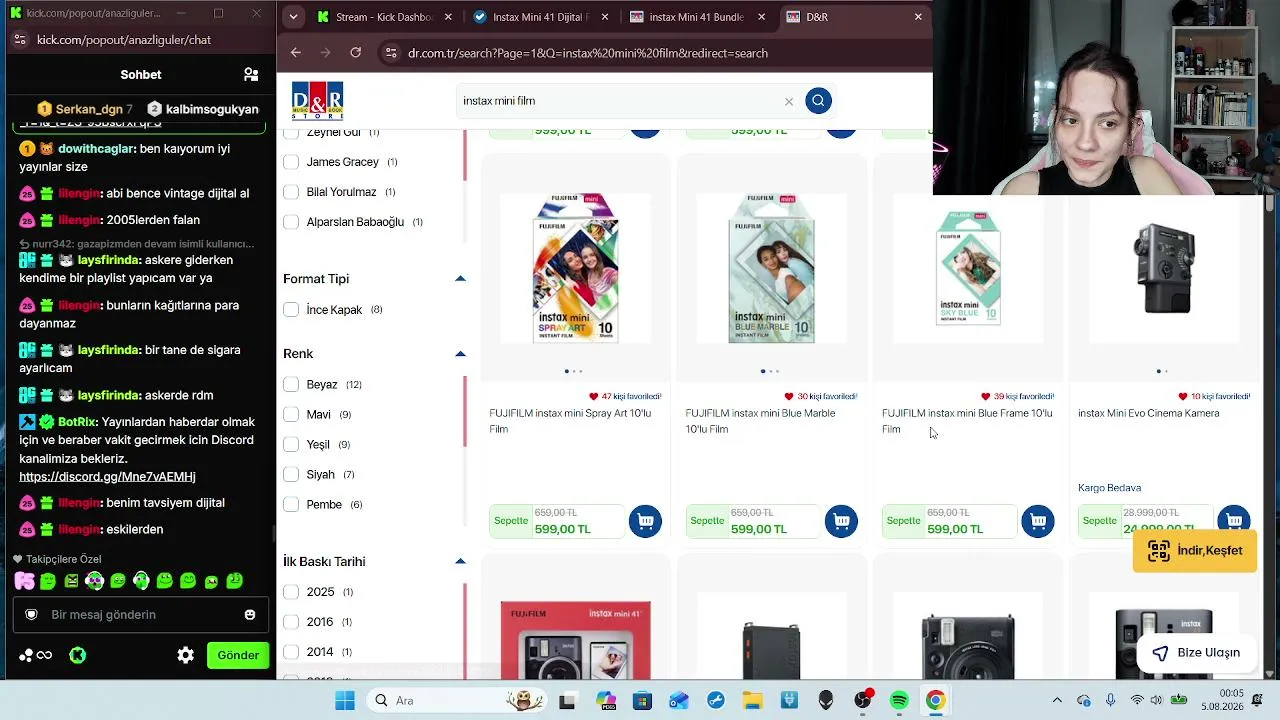Screen dimensions: 1280x720
Task: Clear the instax mini film search text
Action: click(x=789, y=101)
